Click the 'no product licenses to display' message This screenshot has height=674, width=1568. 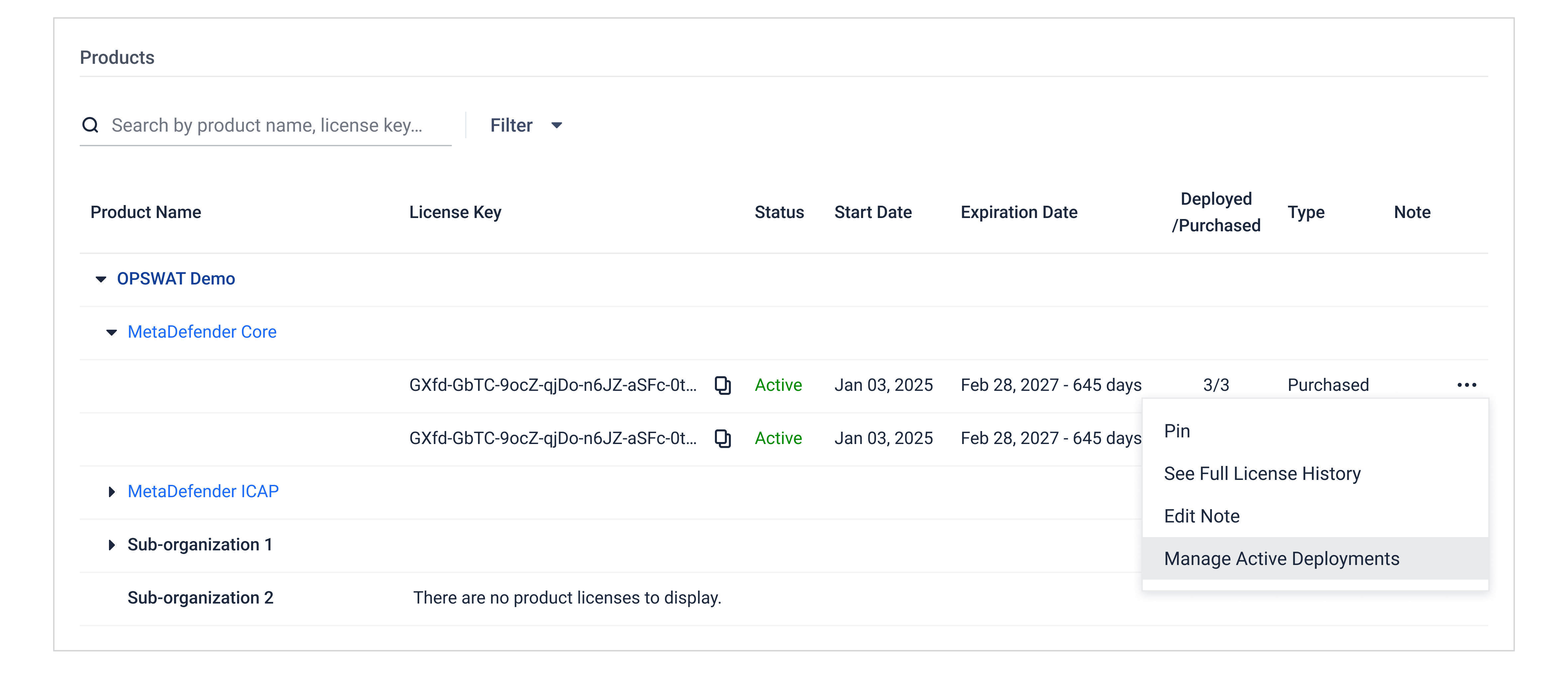point(567,598)
